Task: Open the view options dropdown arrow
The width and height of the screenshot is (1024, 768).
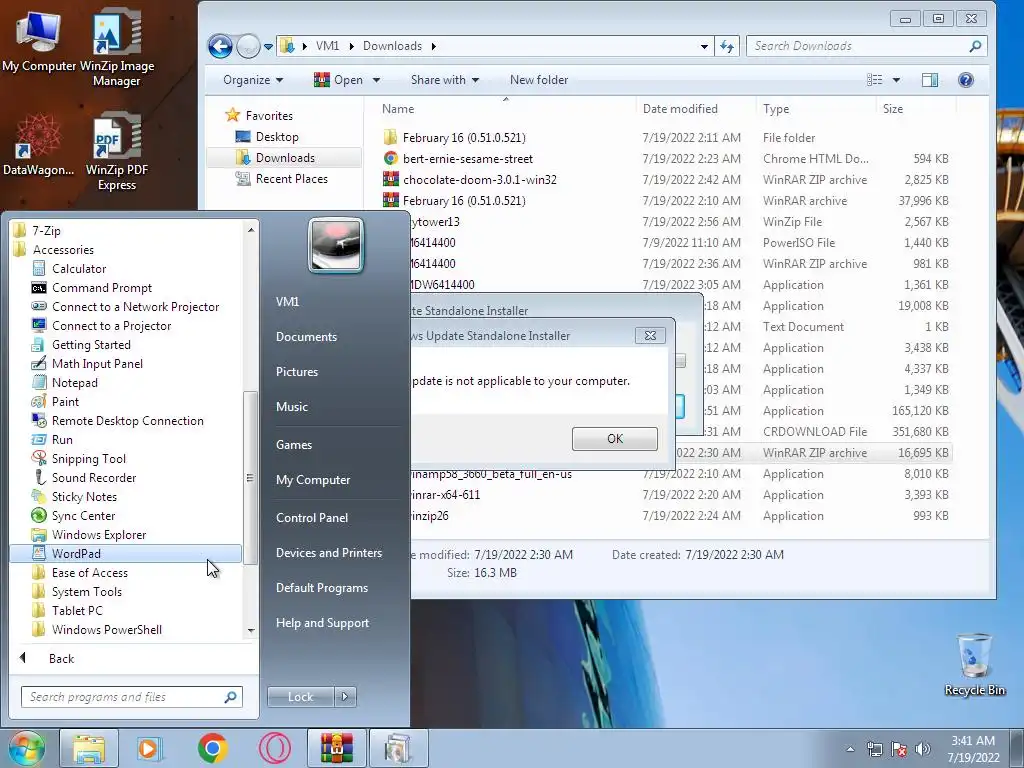Action: tap(896, 80)
